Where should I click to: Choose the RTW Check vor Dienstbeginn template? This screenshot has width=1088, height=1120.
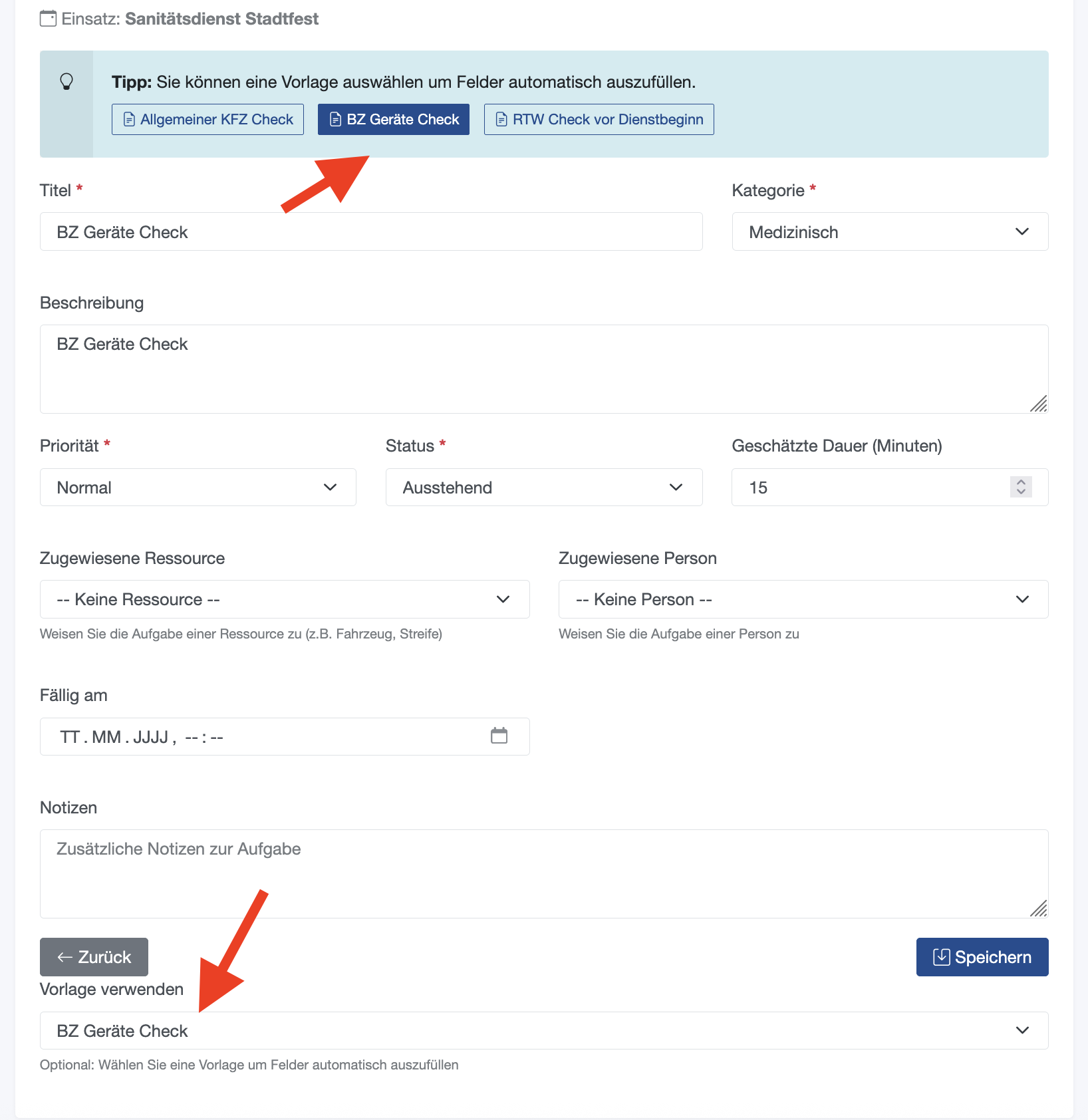pyautogui.click(x=599, y=120)
